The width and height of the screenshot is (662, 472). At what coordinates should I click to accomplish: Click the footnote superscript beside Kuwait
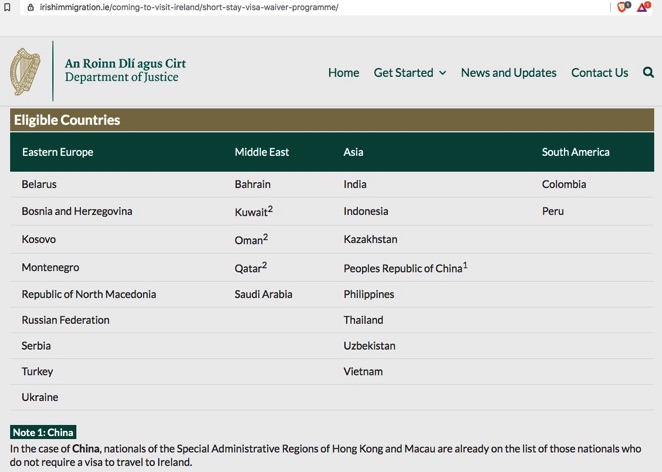(270, 209)
